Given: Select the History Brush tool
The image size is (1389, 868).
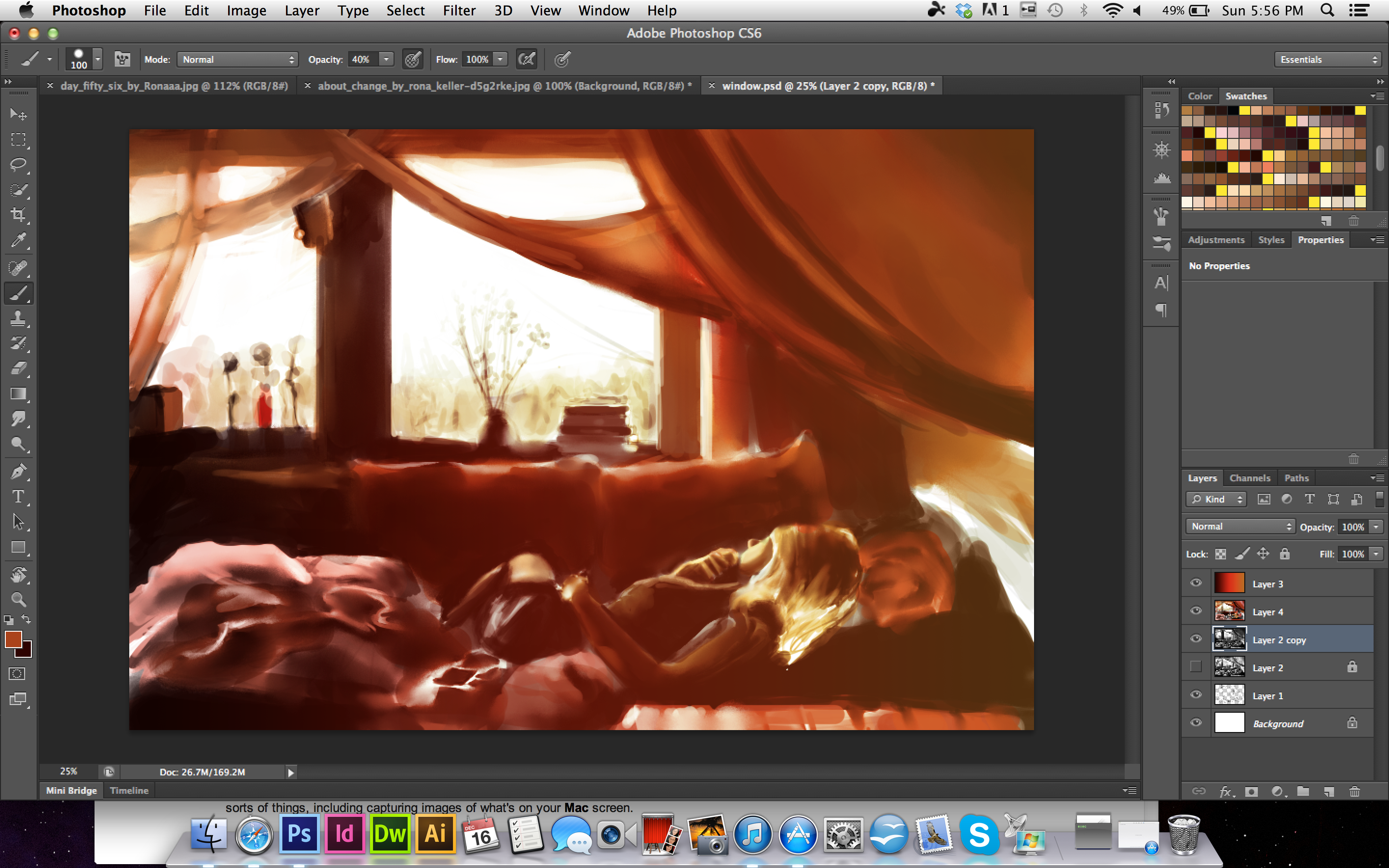Looking at the screenshot, I should [x=18, y=343].
